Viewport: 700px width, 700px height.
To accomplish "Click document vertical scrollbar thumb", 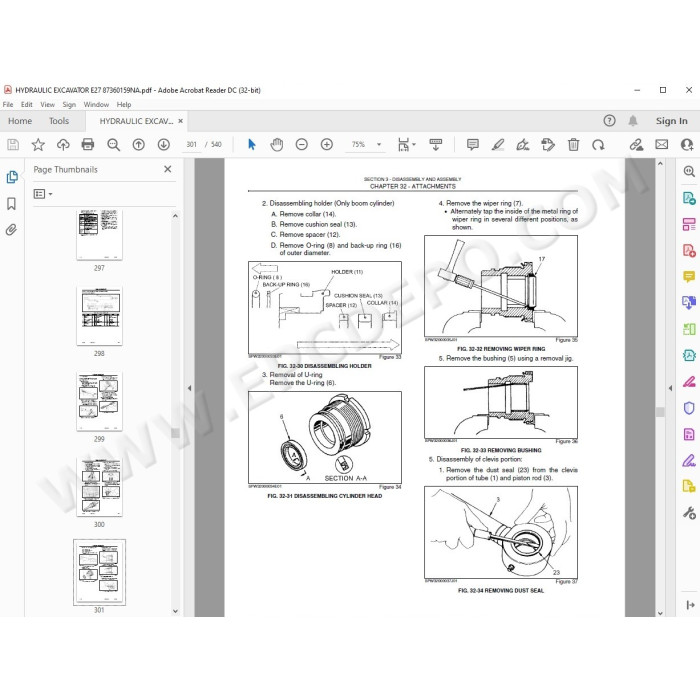I will [660, 412].
